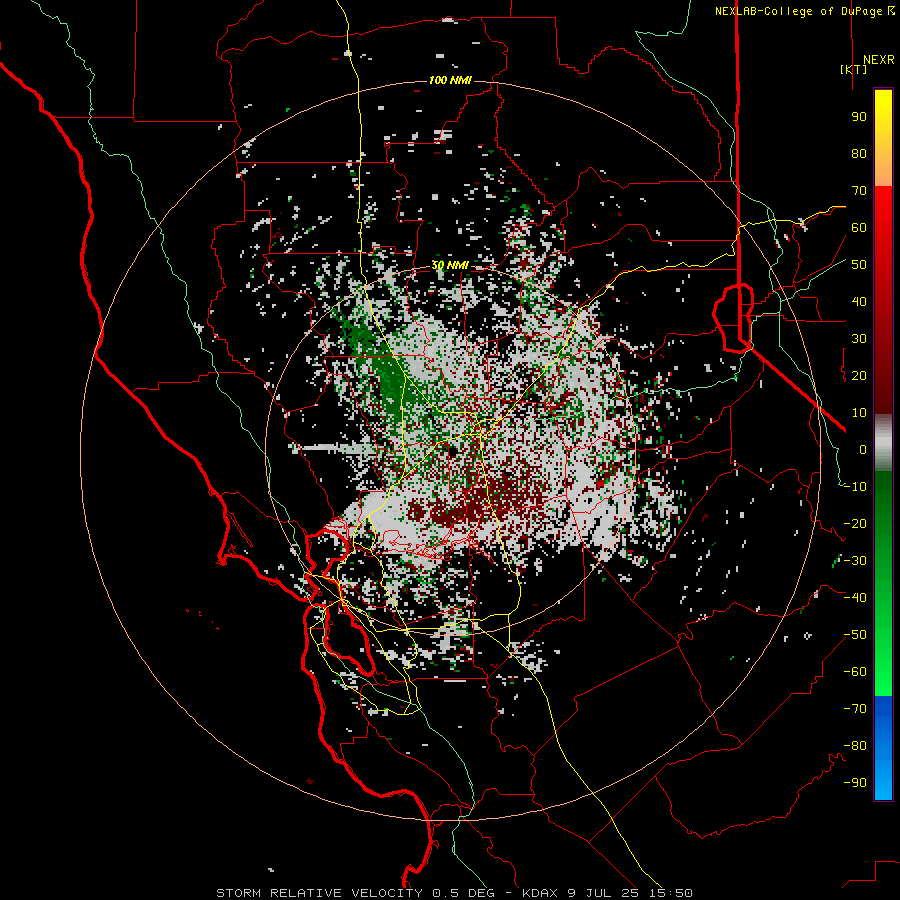Click the 60 value on velocity scale
Screen dimensions: 900x900
click(859, 227)
